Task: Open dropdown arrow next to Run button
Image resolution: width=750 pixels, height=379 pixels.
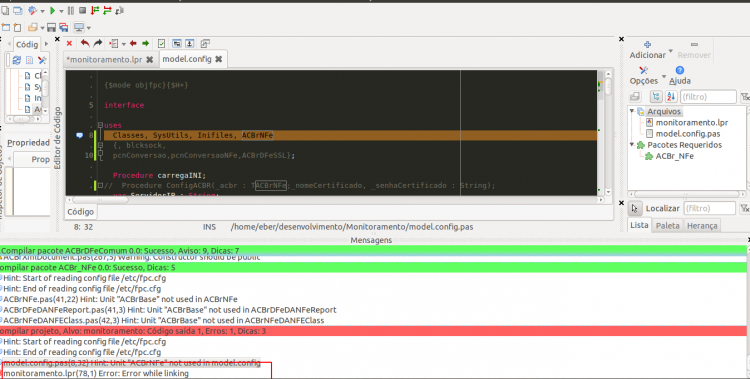Action: (x=61, y=11)
